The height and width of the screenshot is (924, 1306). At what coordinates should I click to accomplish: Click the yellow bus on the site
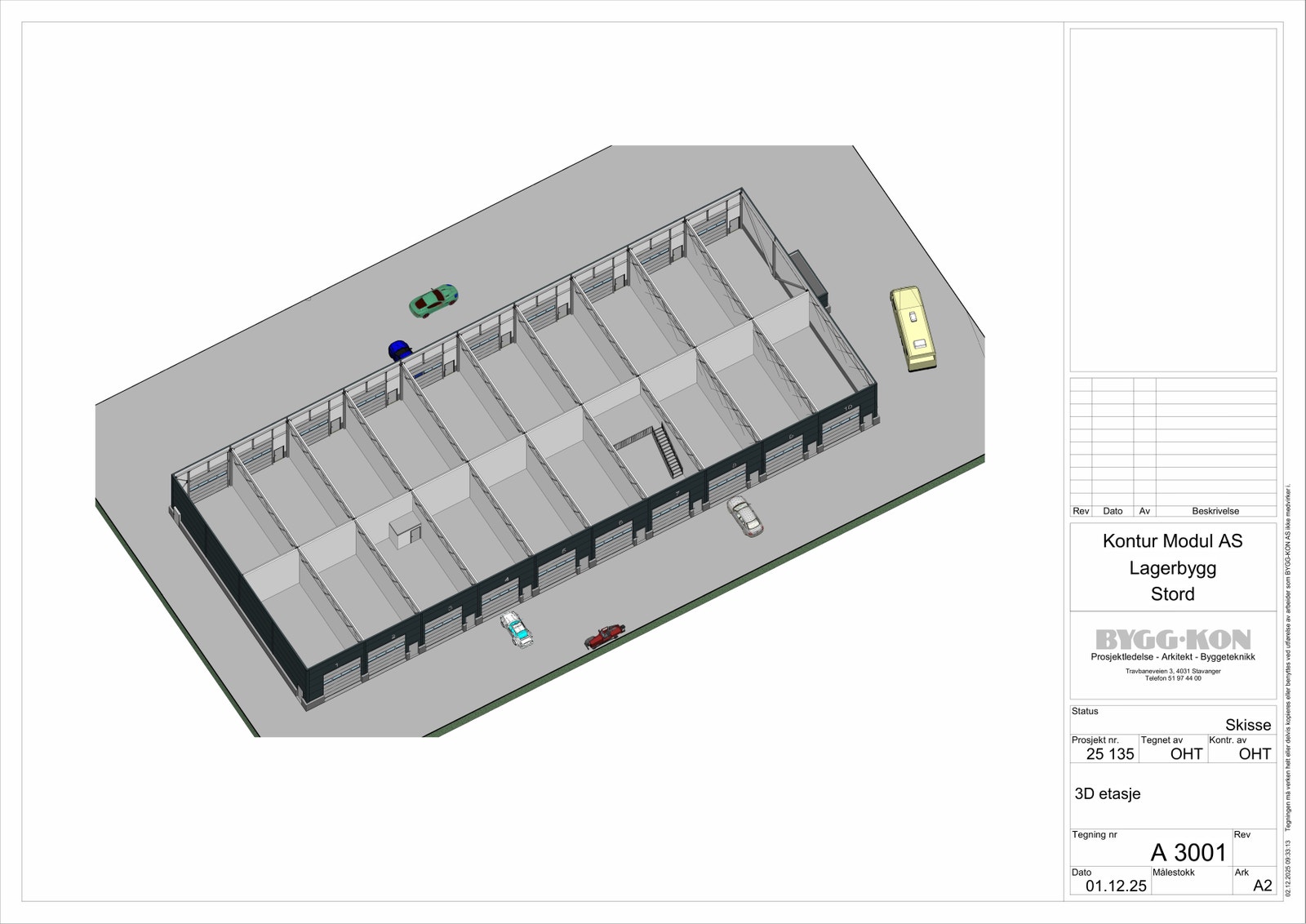tap(913, 328)
